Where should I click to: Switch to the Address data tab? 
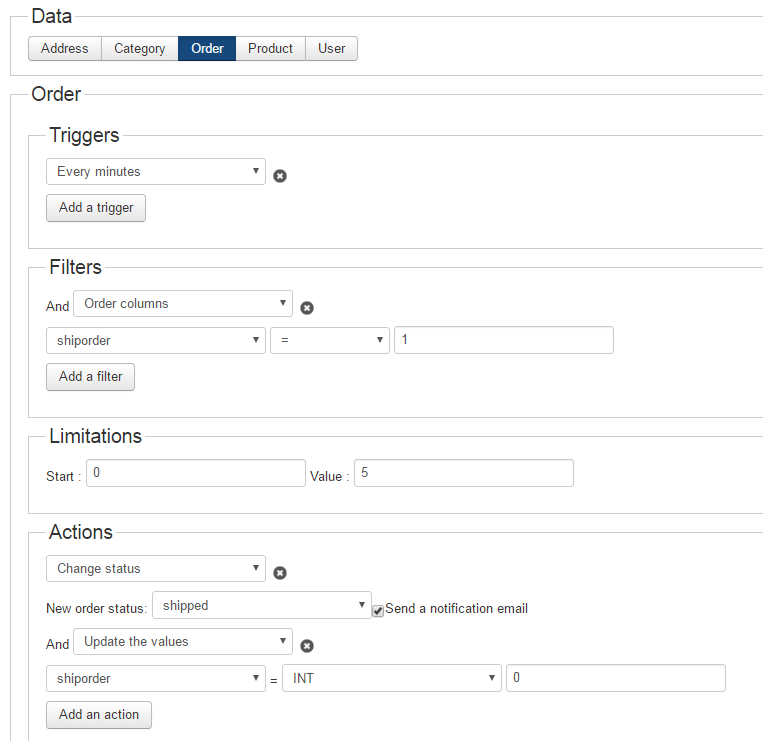(x=65, y=49)
